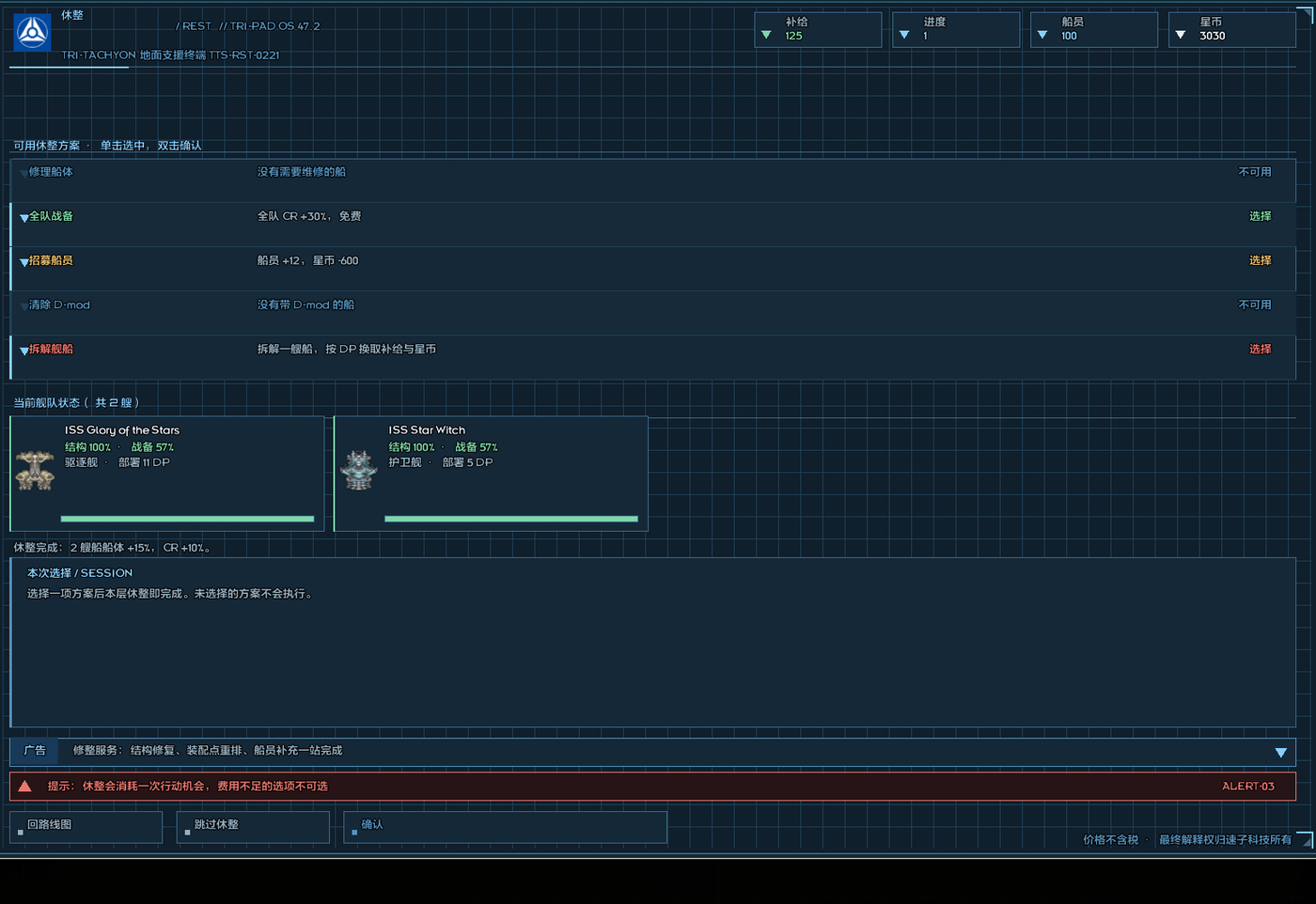This screenshot has width=1316, height=904.
Task: Click the 休整完成 summary line
Action: click(113, 548)
